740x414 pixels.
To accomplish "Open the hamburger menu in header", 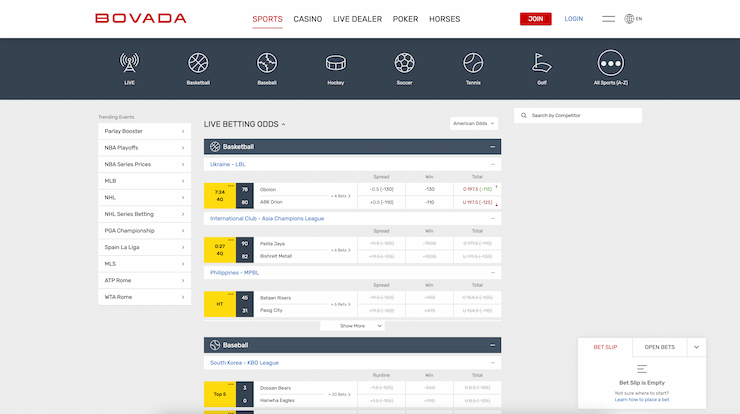I will pos(608,19).
